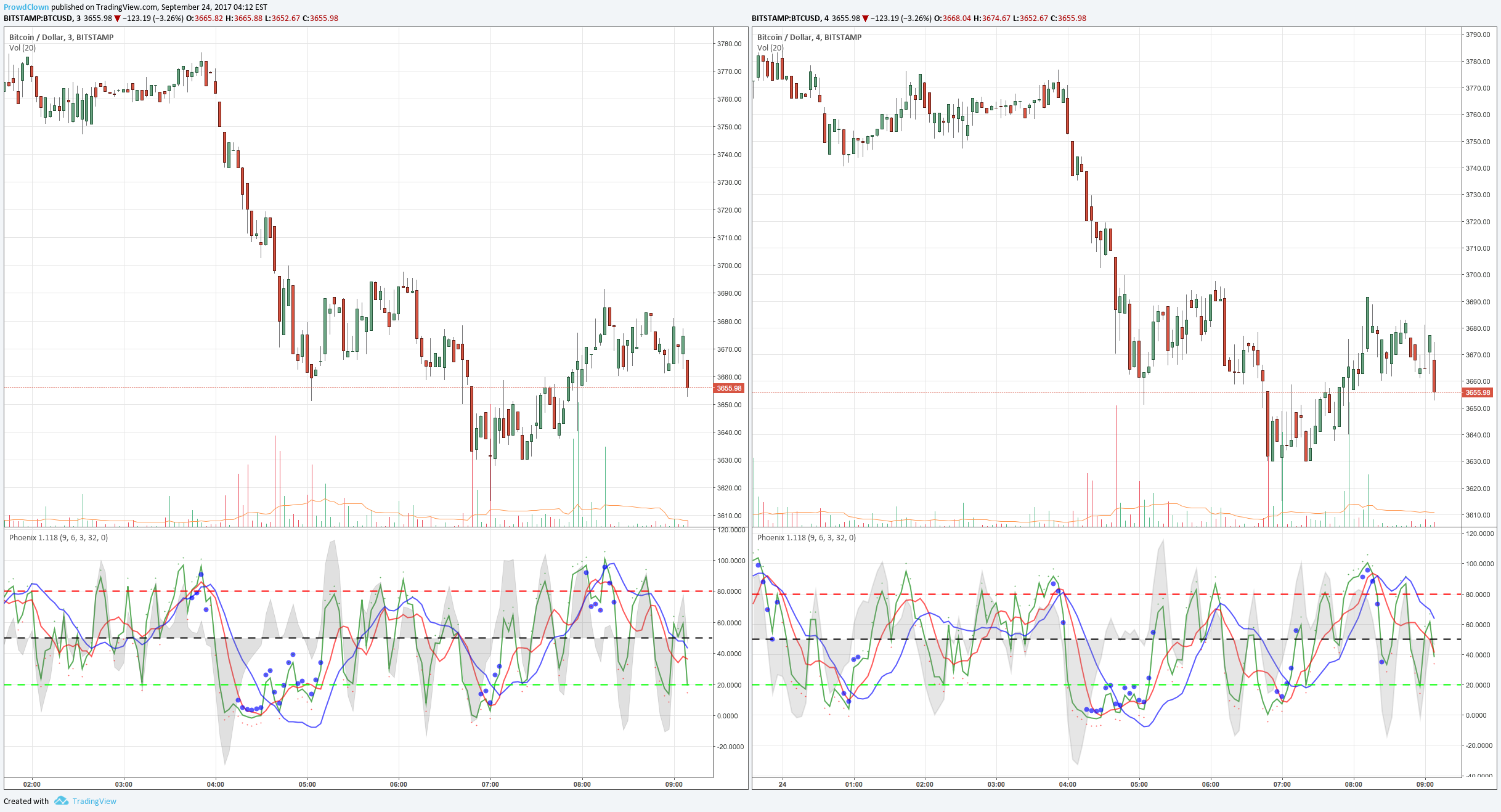Click the Bitcoin / Dollar, 4, BITSTAMP chart title
The width and height of the screenshot is (1501, 812).
click(810, 37)
